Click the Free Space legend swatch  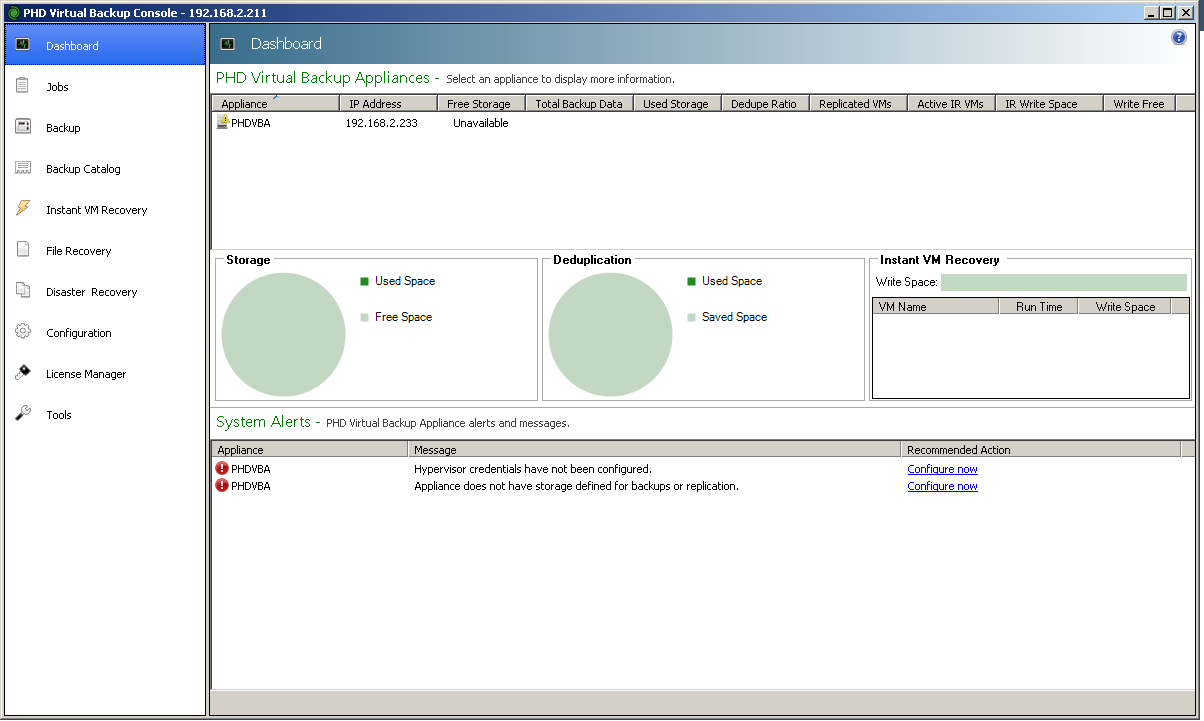(365, 317)
